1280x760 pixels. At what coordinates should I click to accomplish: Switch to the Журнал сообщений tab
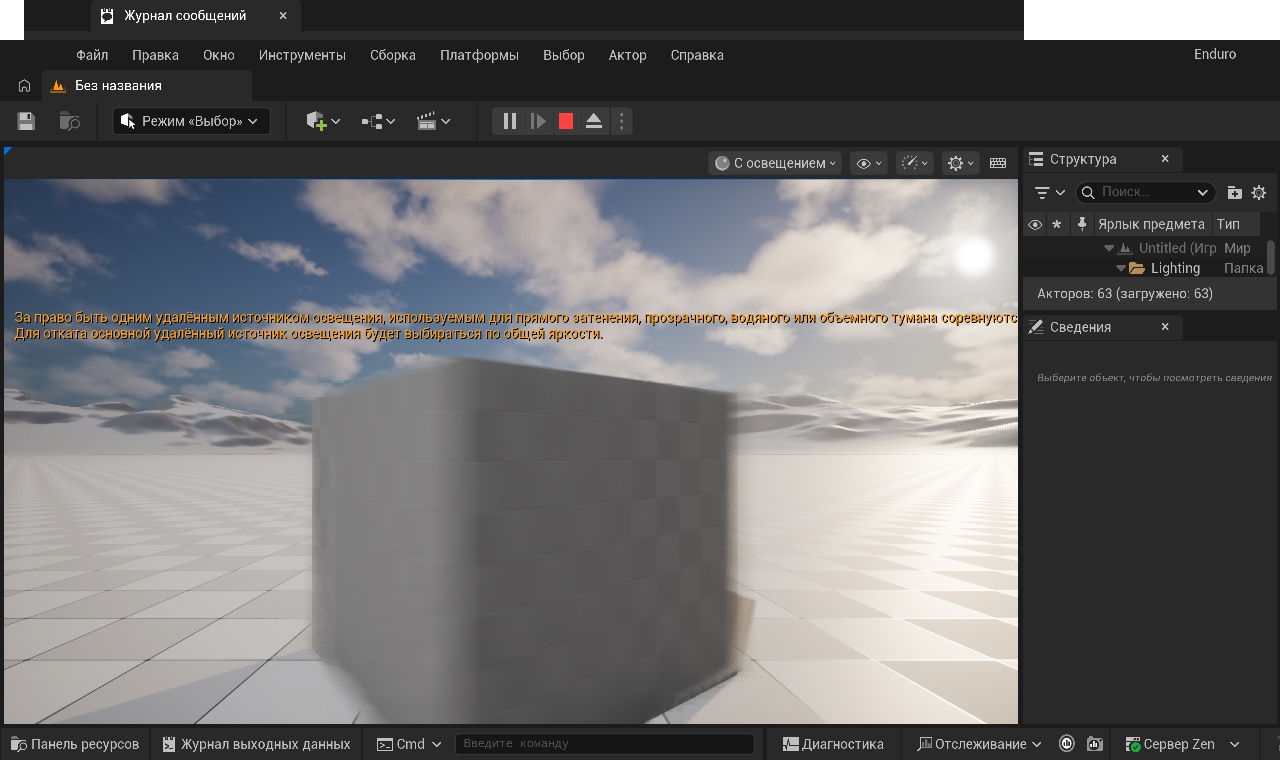(x=185, y=16)
